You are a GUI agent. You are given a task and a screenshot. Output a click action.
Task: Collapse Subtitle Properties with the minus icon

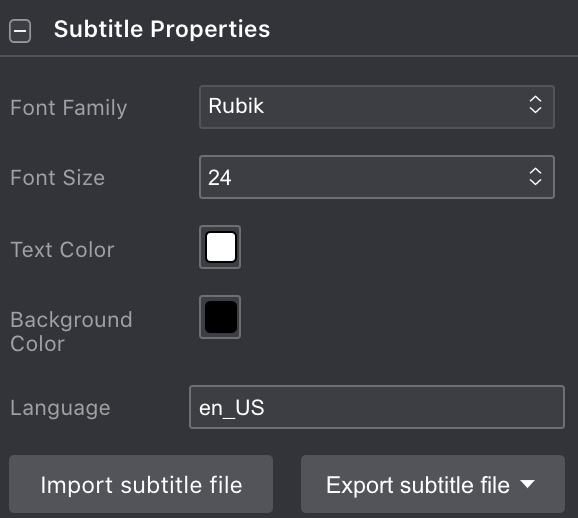(x=20, y=31)
